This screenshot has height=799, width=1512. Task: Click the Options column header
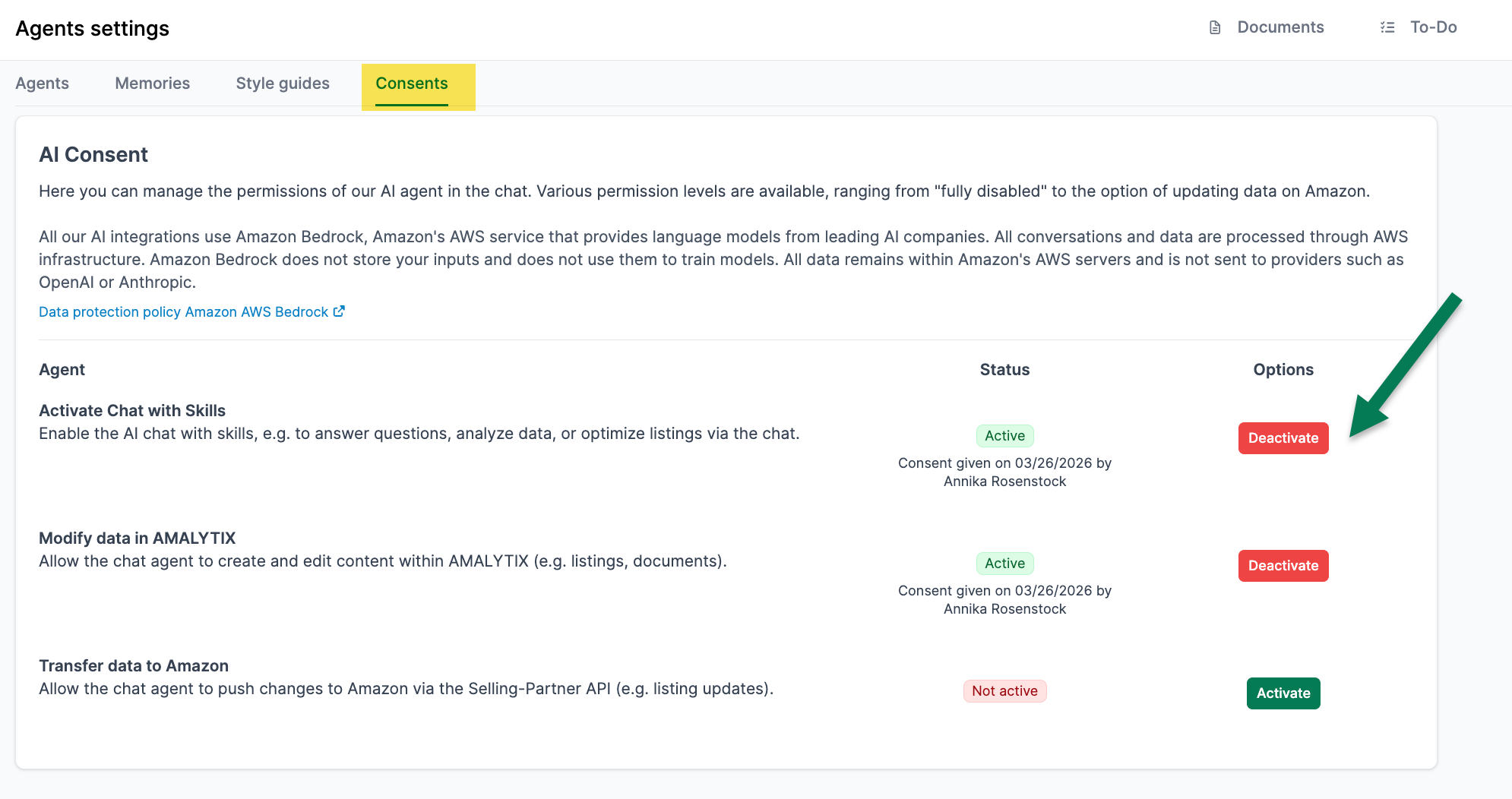(x=1283, y=370)
